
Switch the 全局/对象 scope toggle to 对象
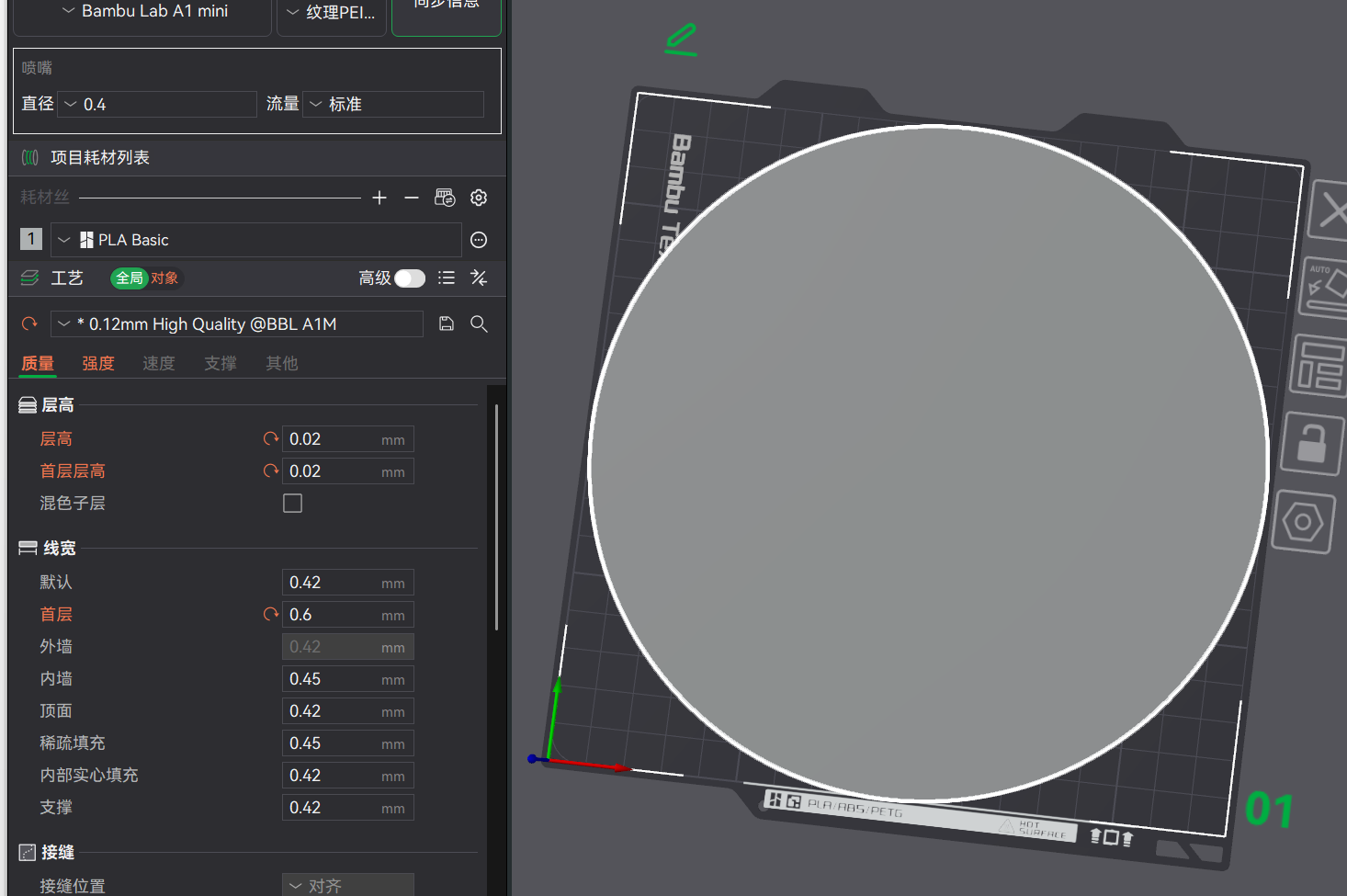[164, 278]
